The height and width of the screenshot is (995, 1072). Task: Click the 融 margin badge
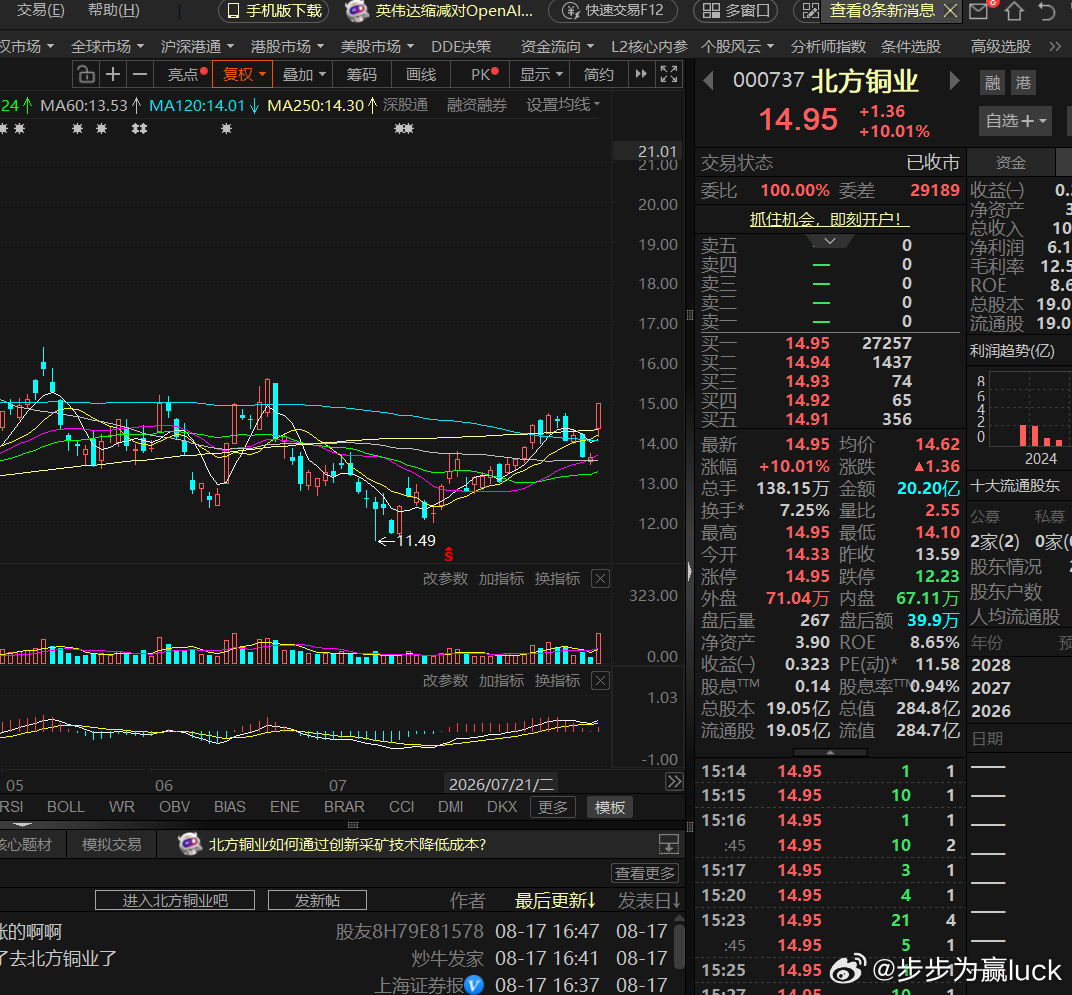(993, 83)
